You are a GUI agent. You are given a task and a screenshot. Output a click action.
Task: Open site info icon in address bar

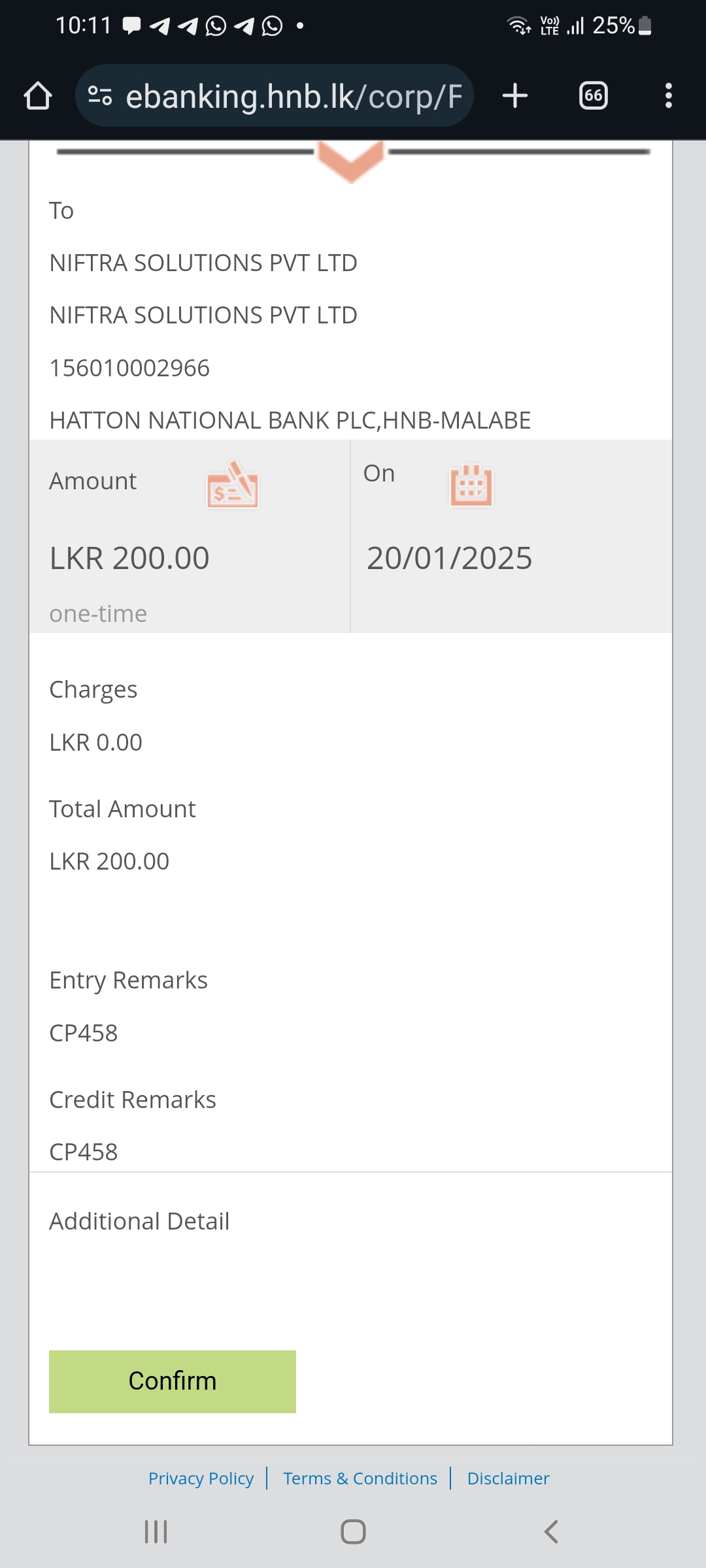click(x=100, y=95)
